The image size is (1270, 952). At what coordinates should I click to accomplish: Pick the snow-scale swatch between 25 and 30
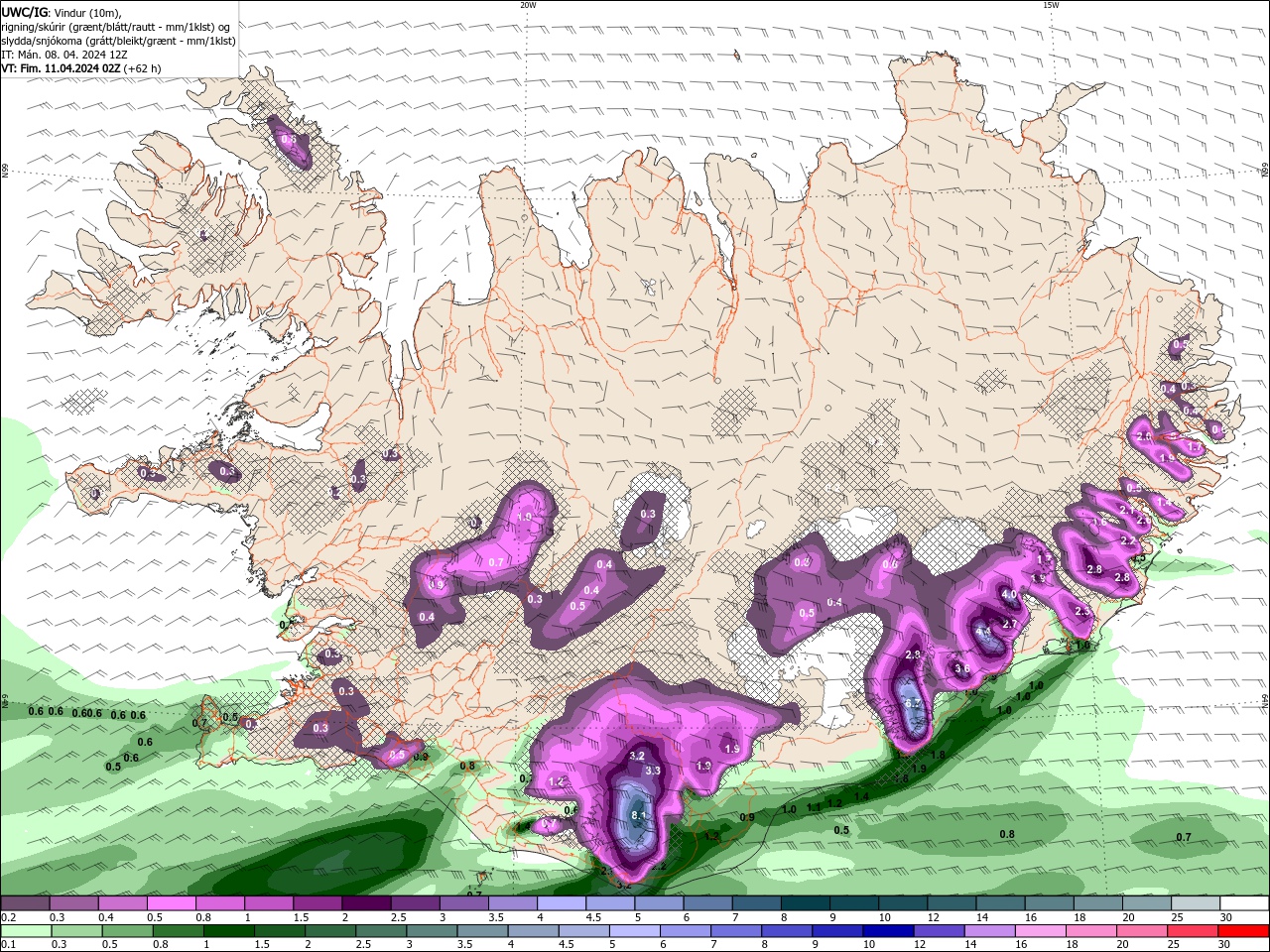click(1197, 903)
